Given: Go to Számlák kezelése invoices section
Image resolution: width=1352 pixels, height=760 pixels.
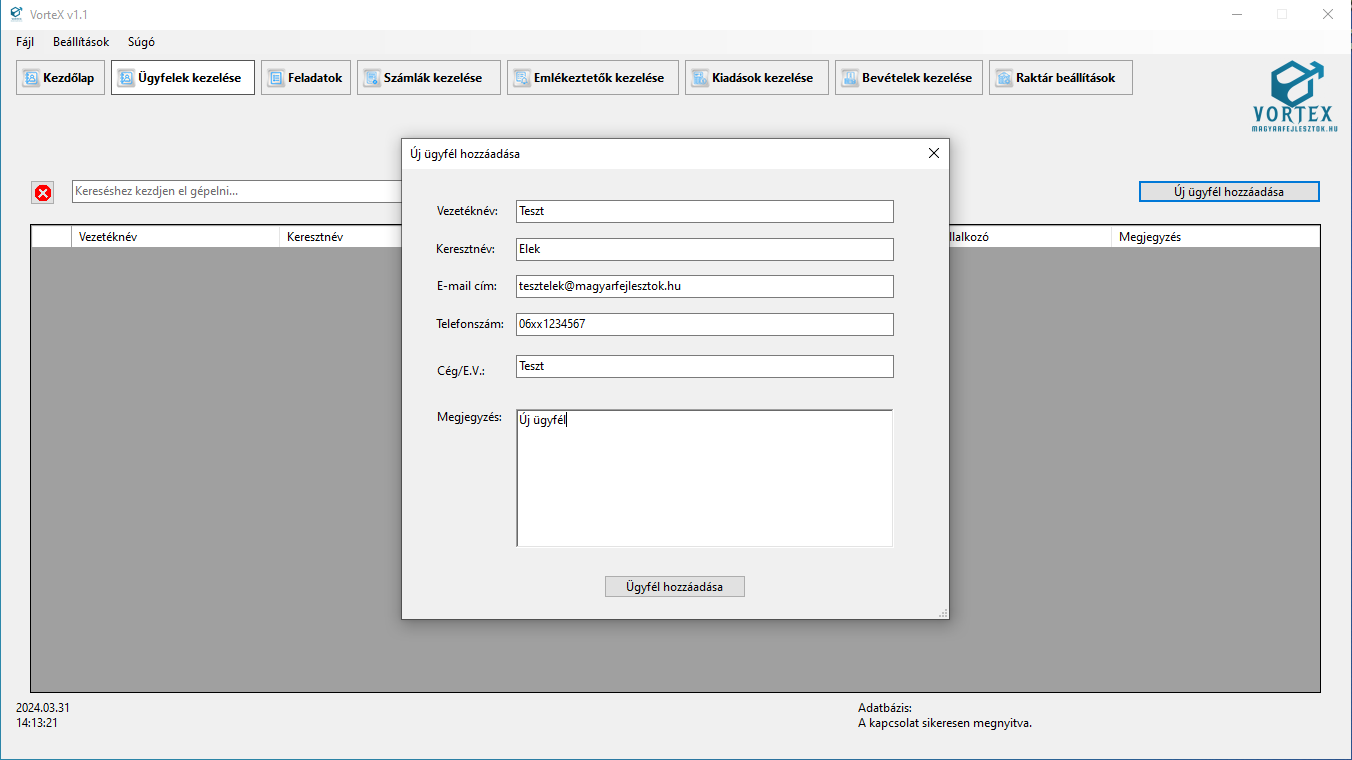Looking at the screenshot, I should click(428, 78).
